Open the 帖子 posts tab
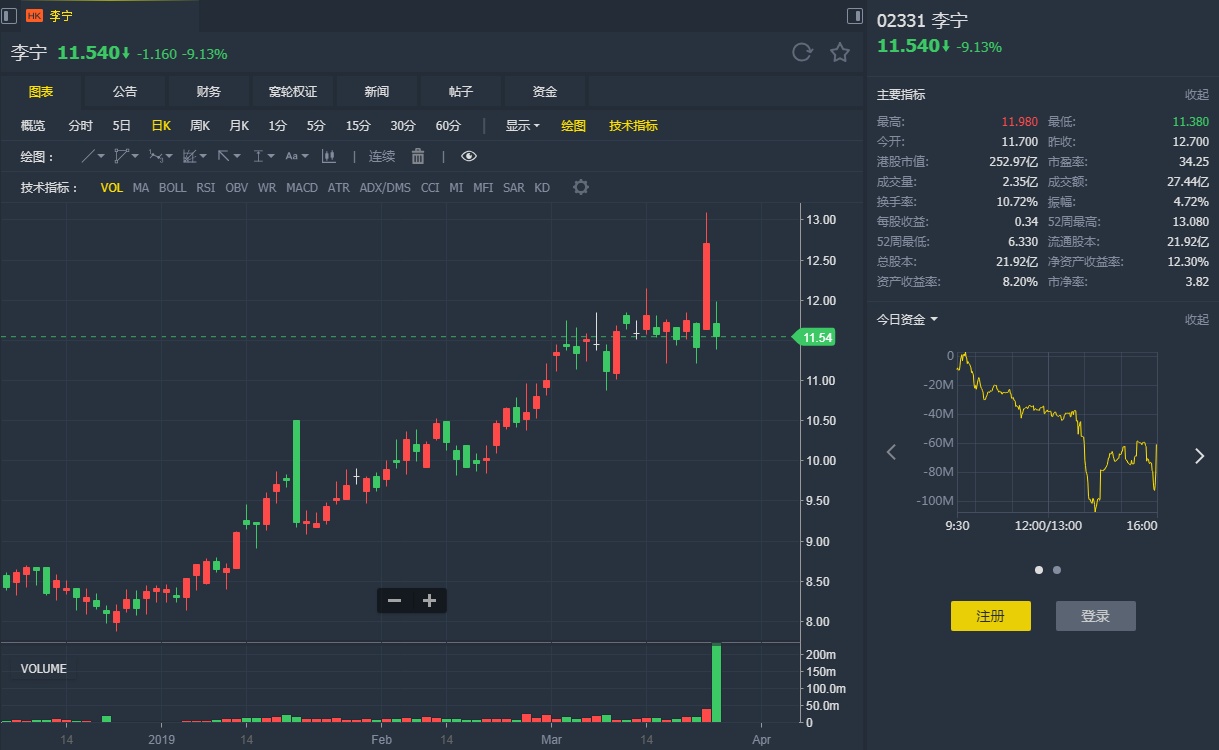 461,91
